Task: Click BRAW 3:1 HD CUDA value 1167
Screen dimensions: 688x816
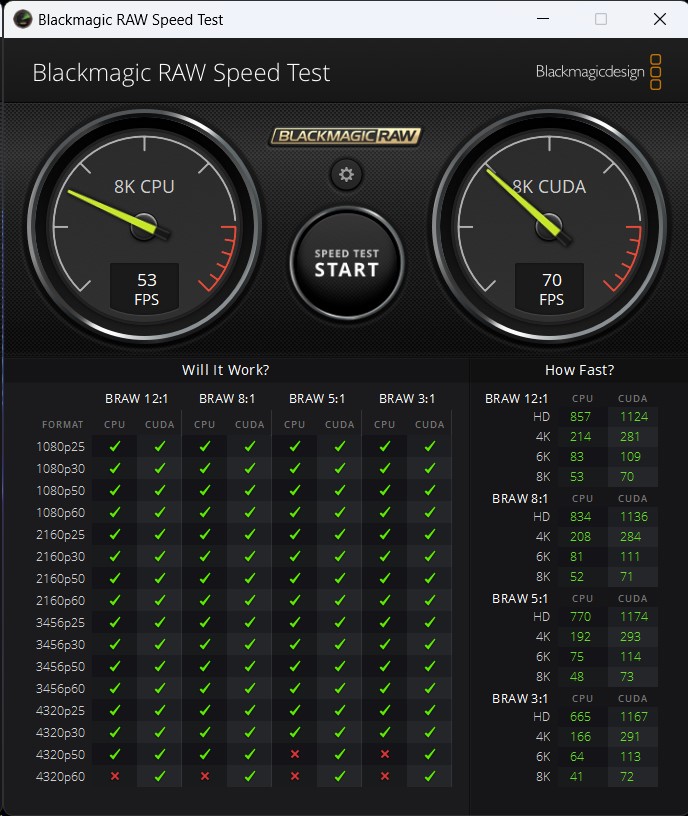Action: coord(634,717)
